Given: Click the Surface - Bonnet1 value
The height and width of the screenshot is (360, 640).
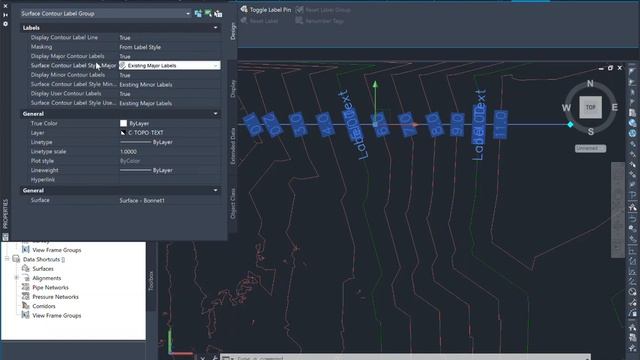Looking at the screenshot, I should [142, 200].
